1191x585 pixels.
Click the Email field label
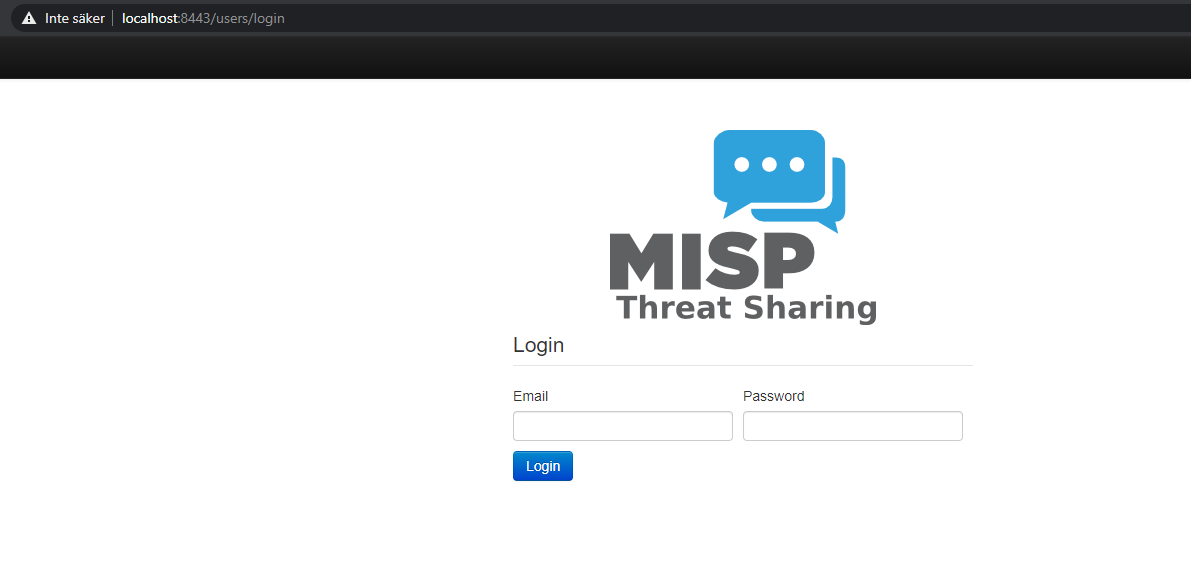pyautogui.click(x=530, y=396)
